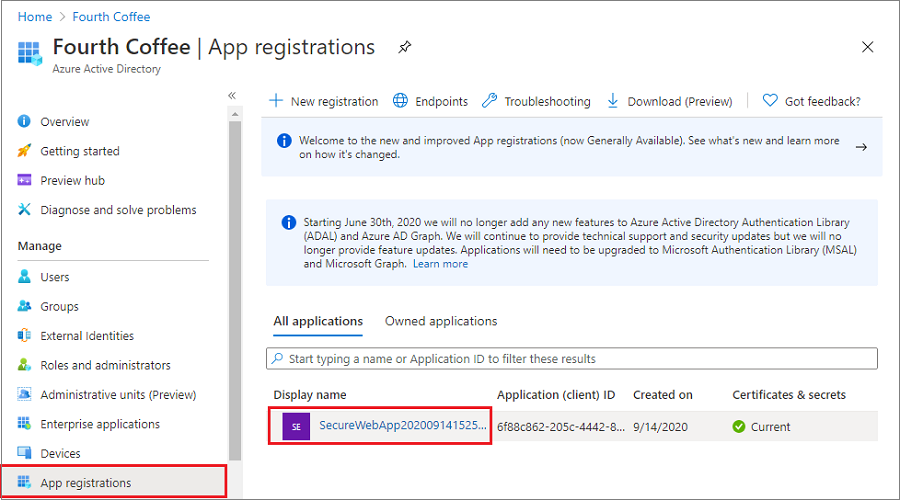Pin the Fourth Coffee App registrations page
This screenshot has width=900, height=500.
404,47
